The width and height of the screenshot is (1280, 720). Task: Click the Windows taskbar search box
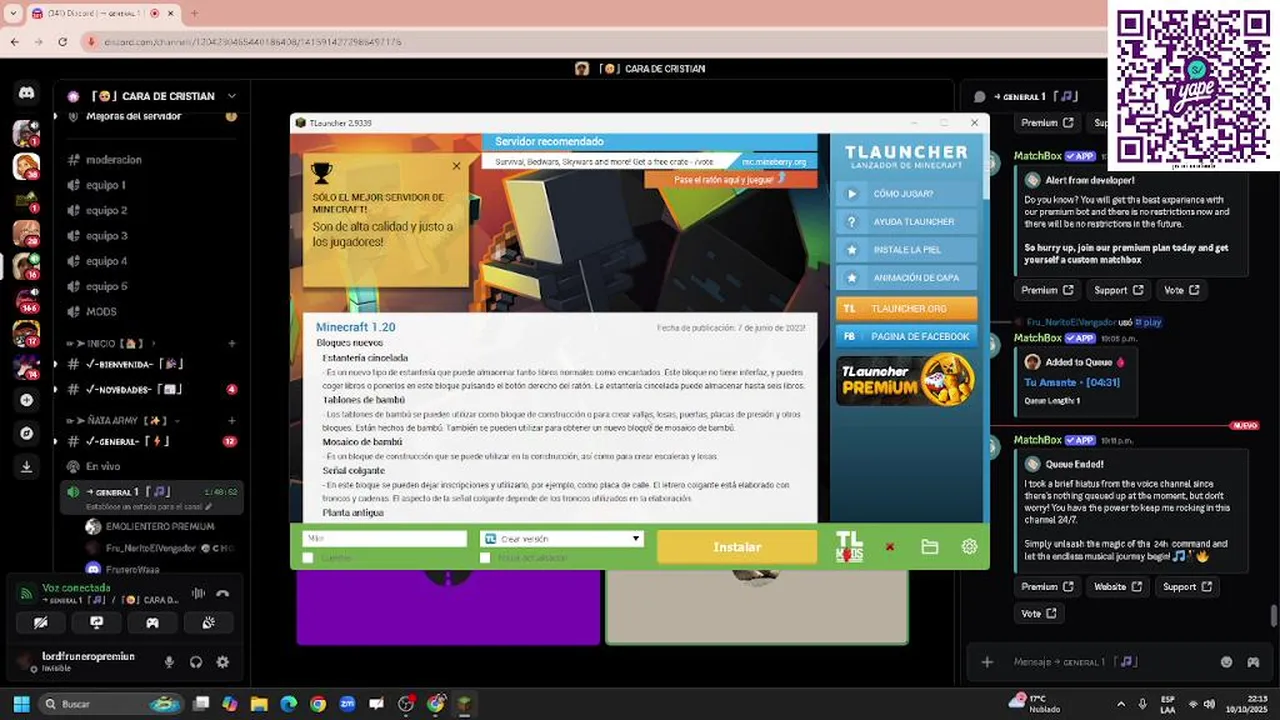tap(110, 704)
